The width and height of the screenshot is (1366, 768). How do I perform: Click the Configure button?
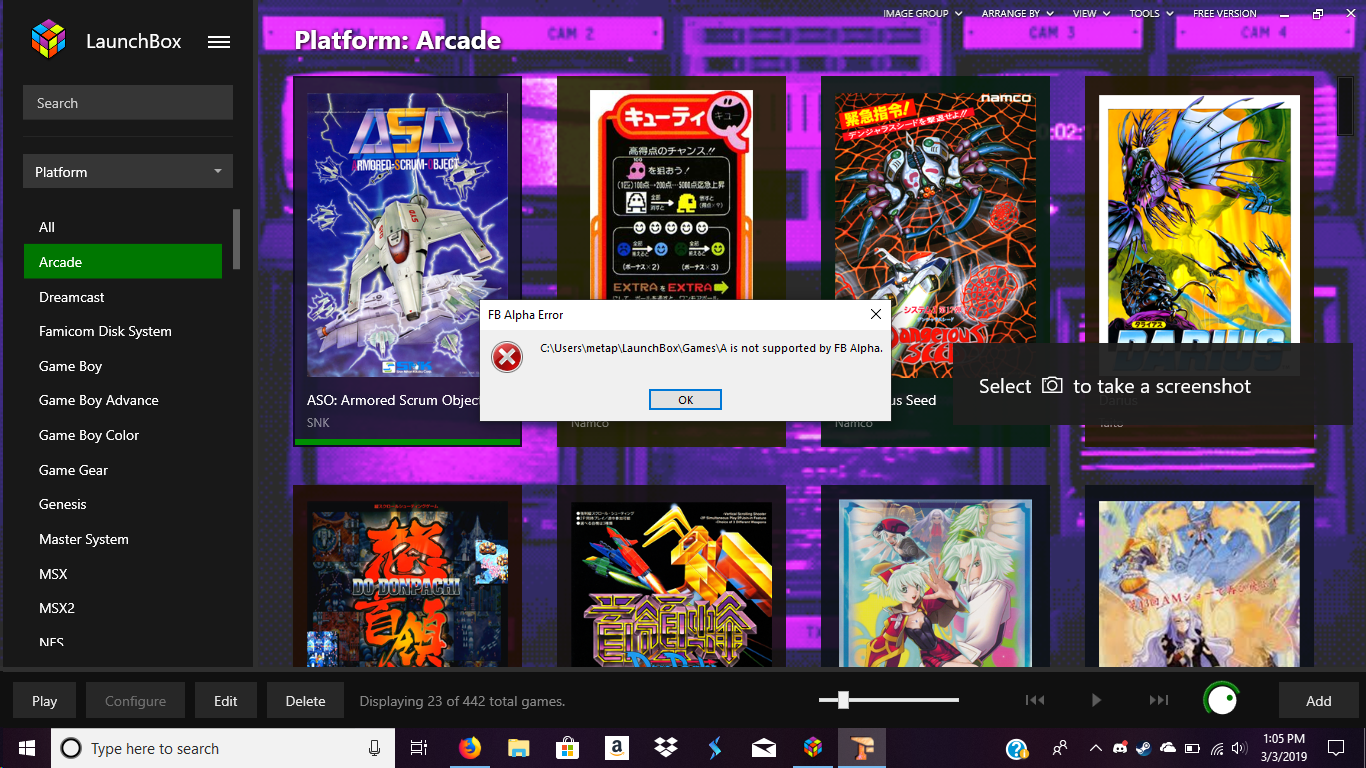[135, 701]
